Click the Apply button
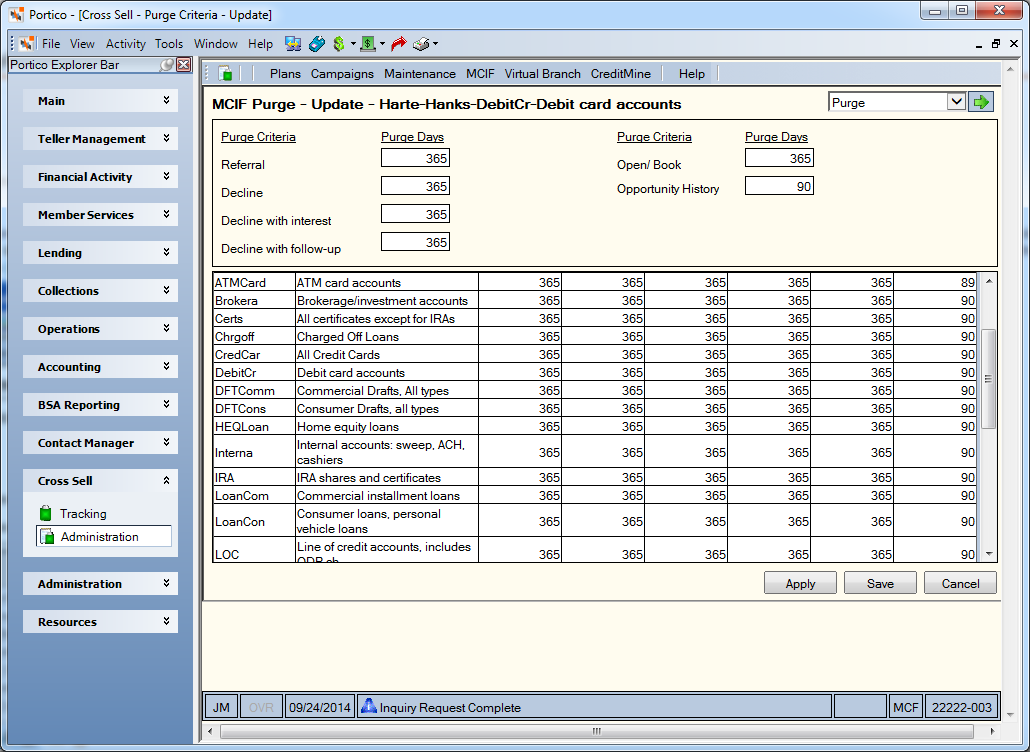 pos(800,583)
